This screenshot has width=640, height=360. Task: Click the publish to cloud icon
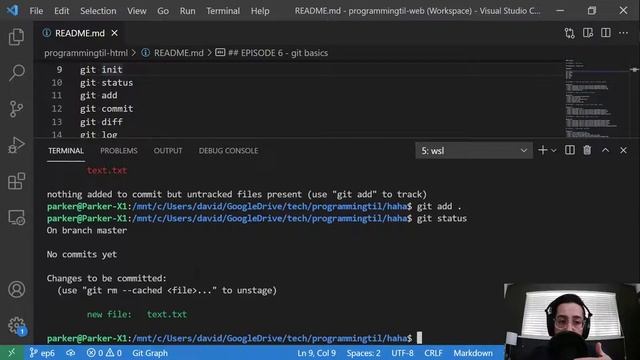pyautogui.click(x=71, y=353)
